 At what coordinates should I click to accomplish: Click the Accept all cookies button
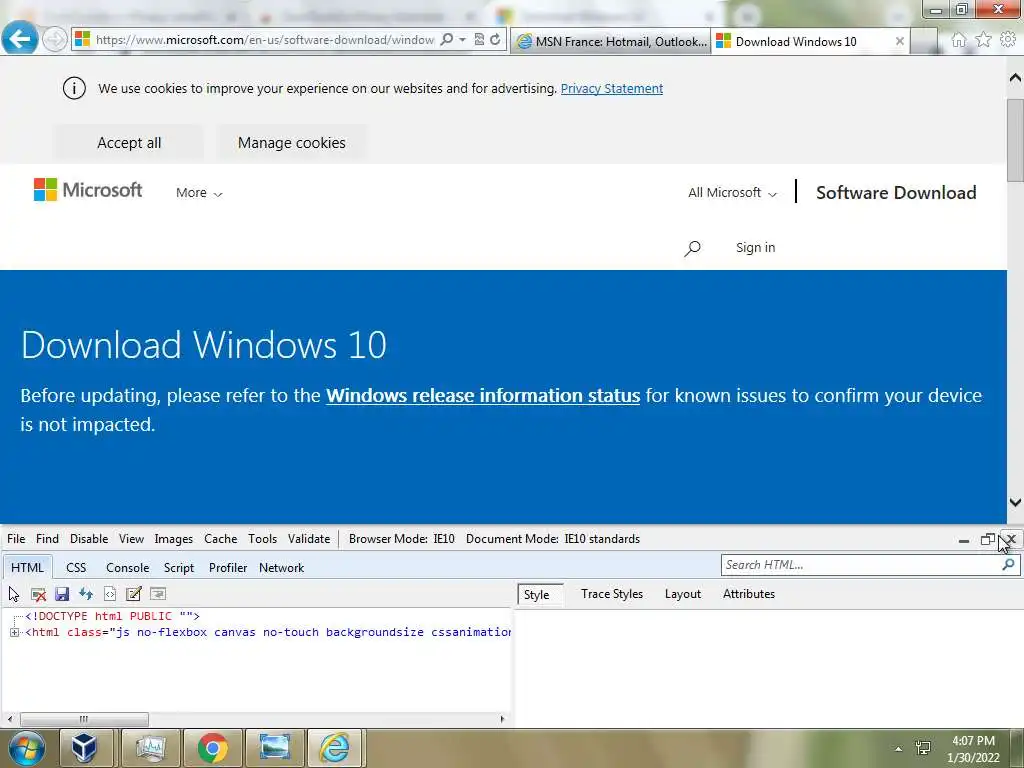(x=129, y=142)
